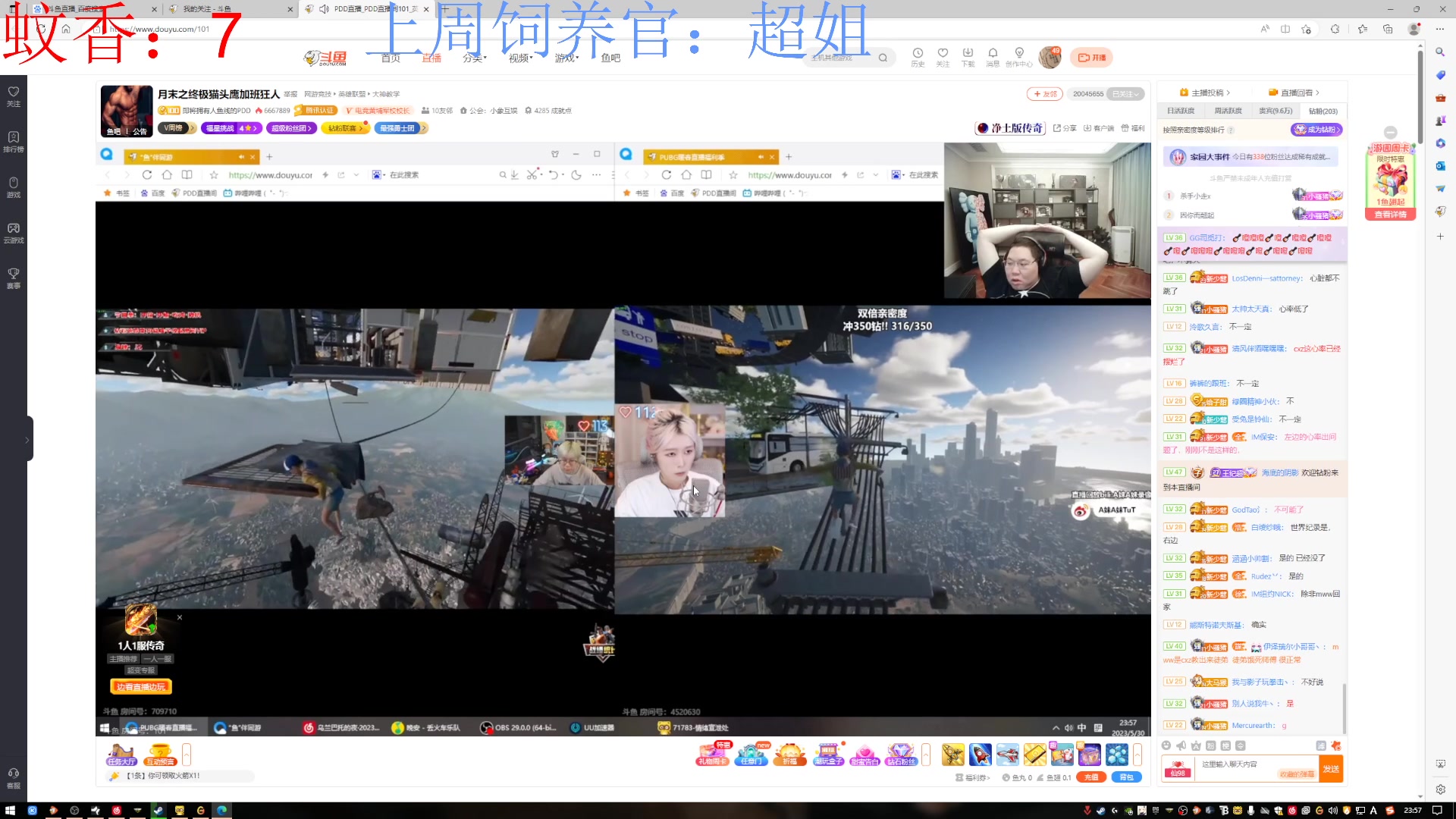Expand 已关注 follow dropdown
Viewport: 1456px width, 819px height.
pyautogui.click(x=1126, y=94)
